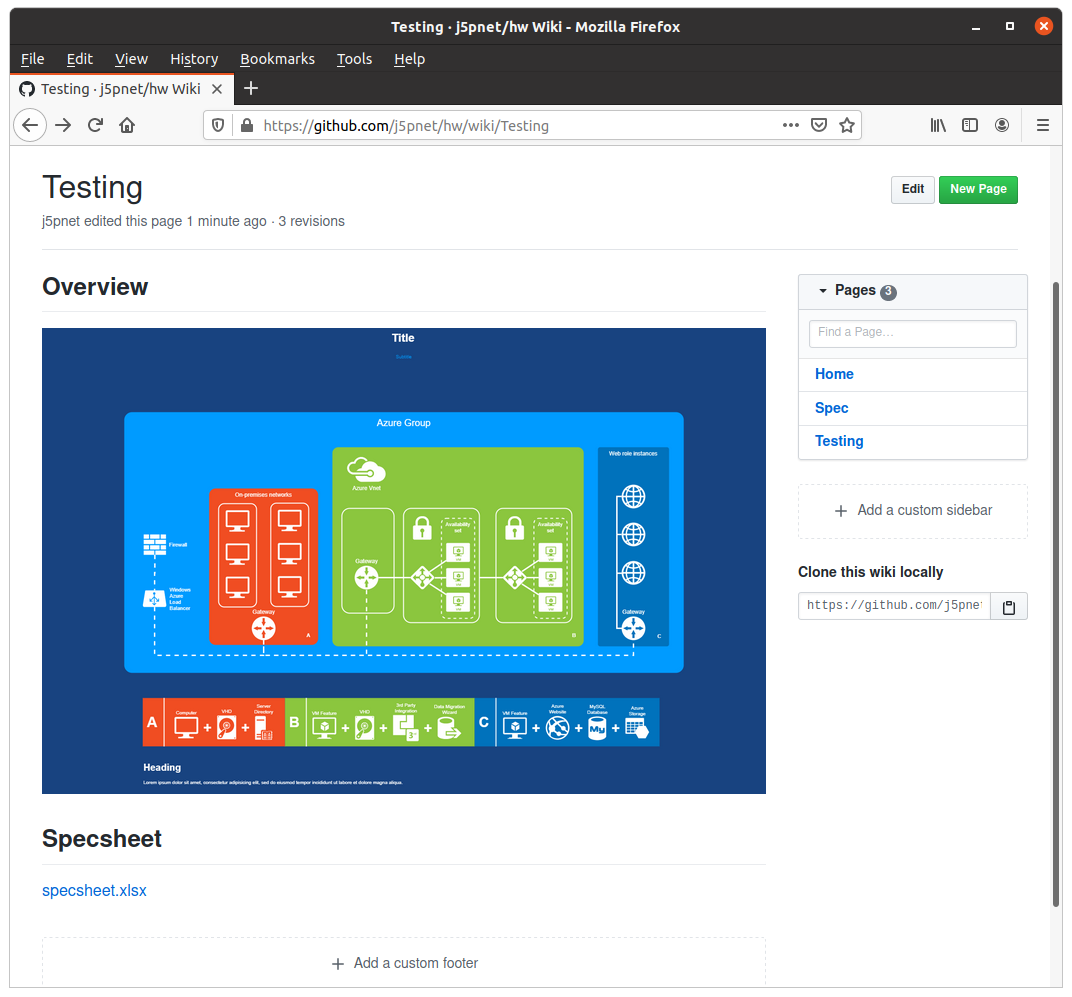
Task: Open the Firefox hamburger menu
Action: pyautogui.click(x=1043, y=125)
